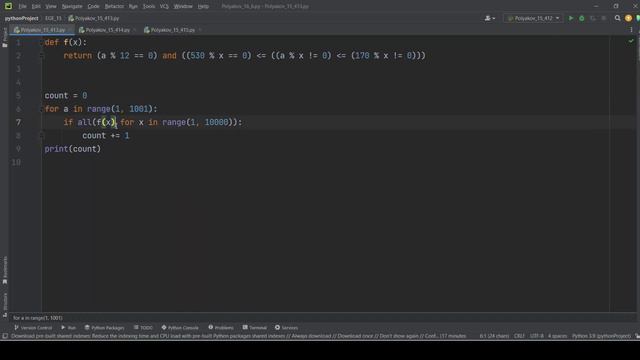Click 'count += 1' on line 8
Screen dimensions: 640x360
click(x=106, y=136)
